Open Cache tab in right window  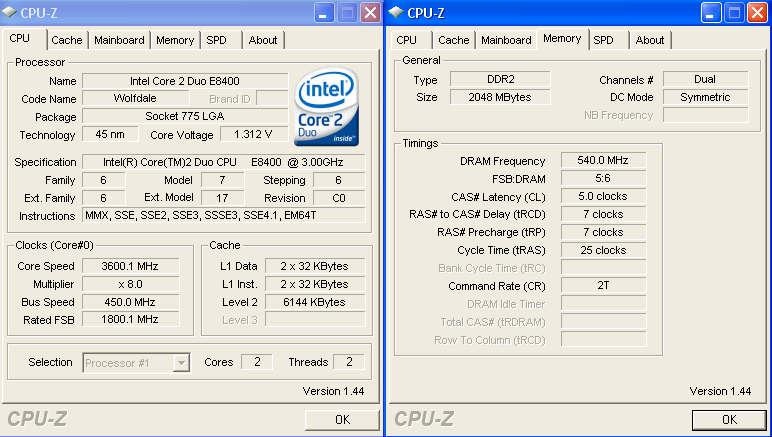point(454,40)
